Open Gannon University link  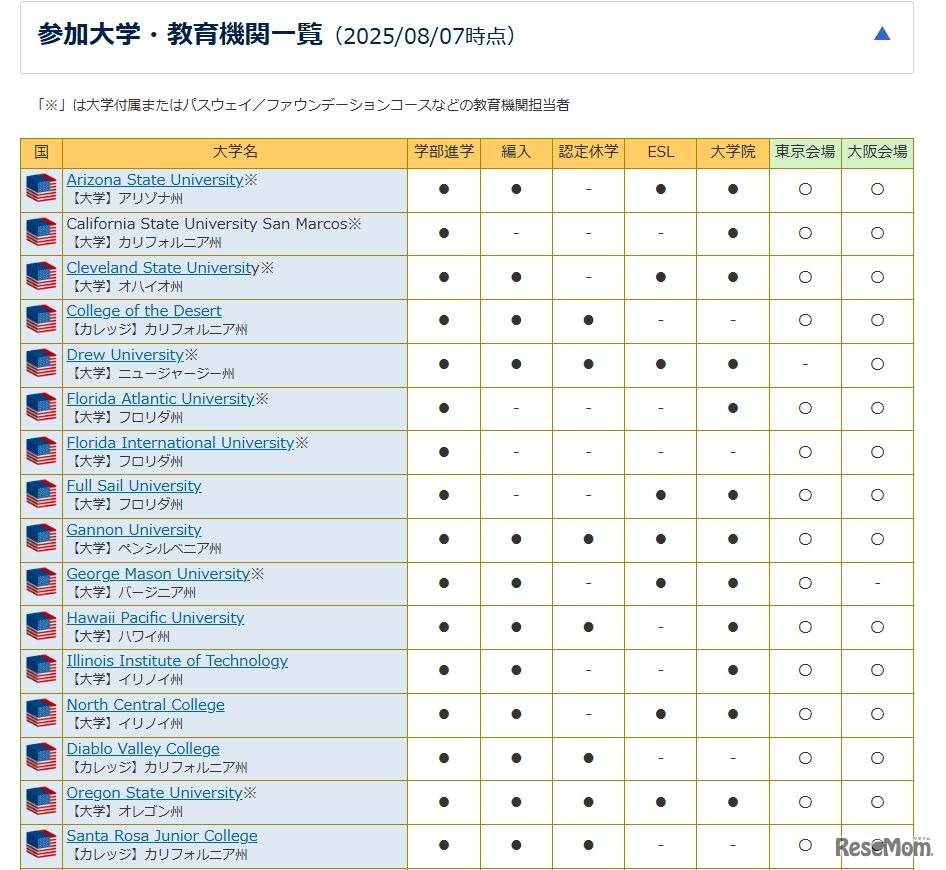pyautogui.click(x=134, y=530)
